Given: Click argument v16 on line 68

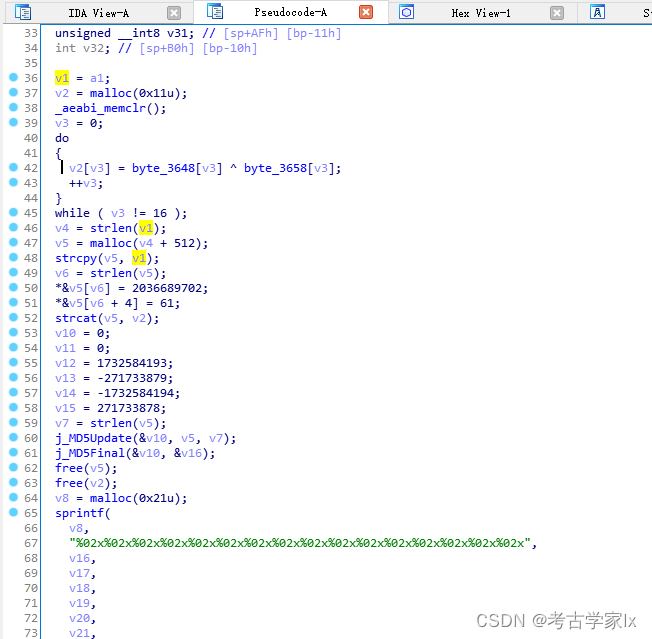Looking at the screenshot, I should pos(79,558).
